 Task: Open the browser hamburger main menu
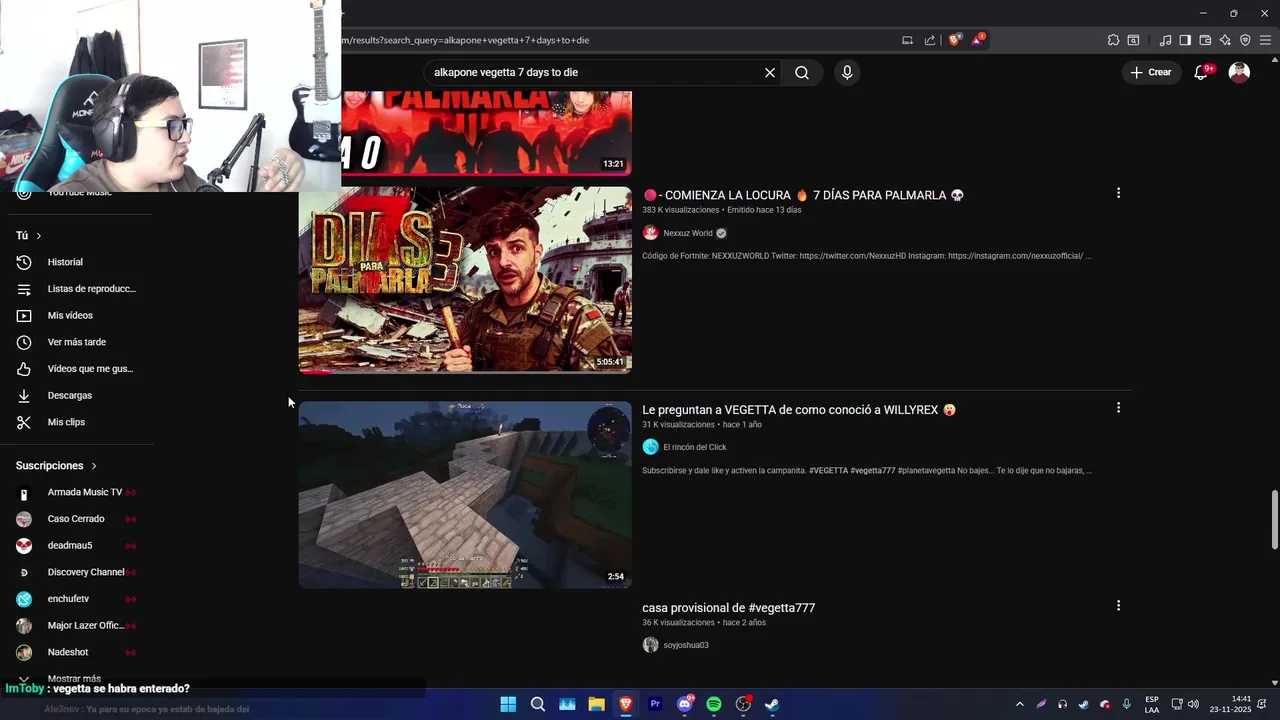1265,40
